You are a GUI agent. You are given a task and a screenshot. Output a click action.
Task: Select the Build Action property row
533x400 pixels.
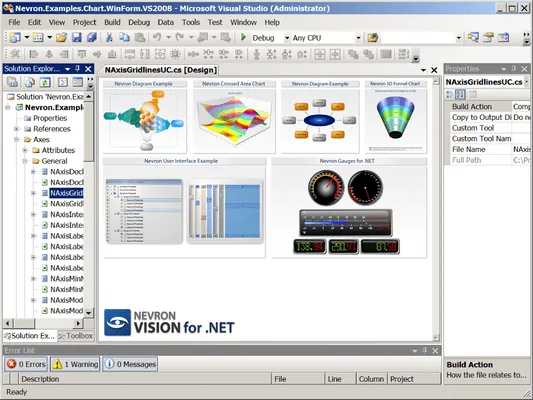(488, 106)
